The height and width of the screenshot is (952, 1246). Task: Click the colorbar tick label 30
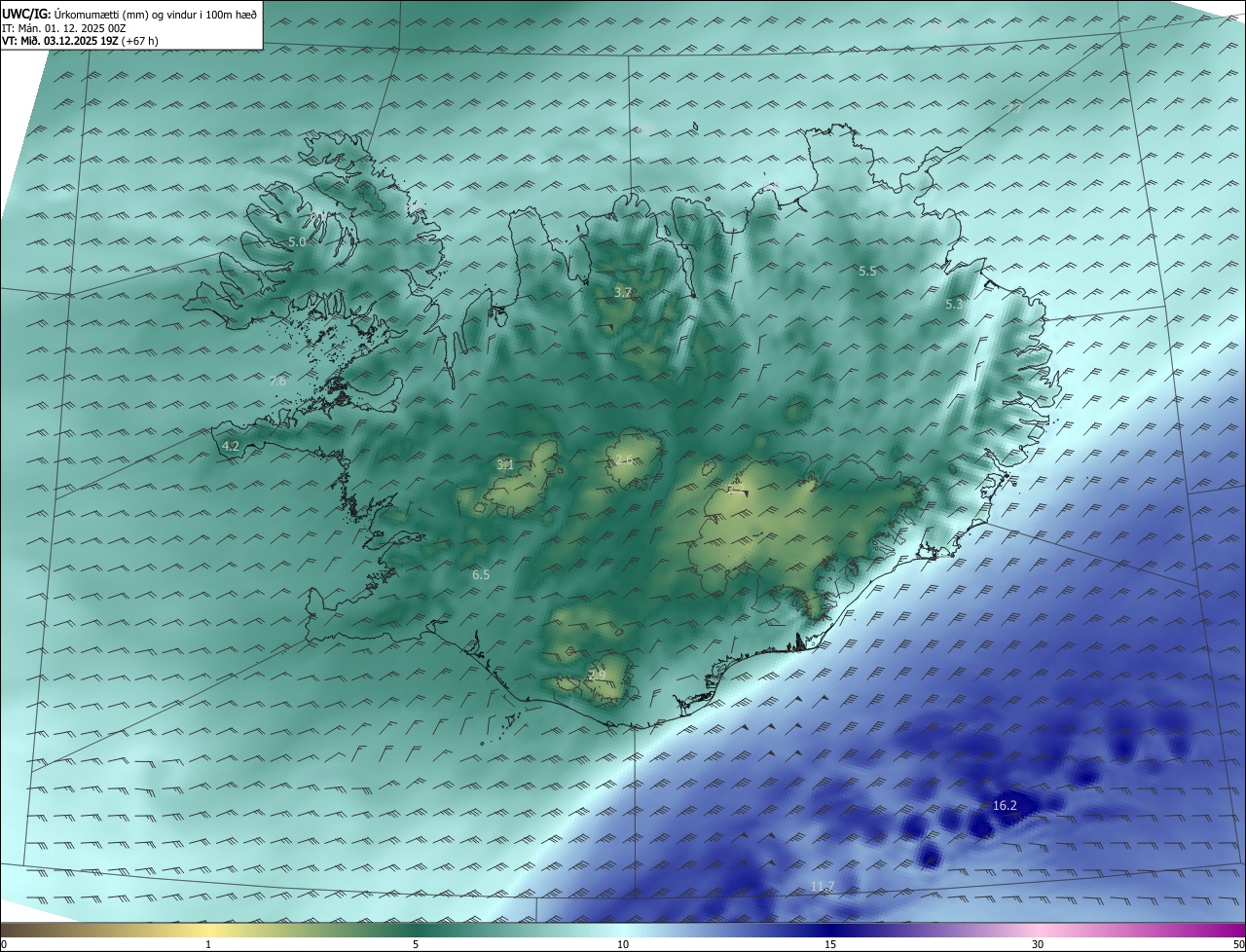tap(1038, 944)
